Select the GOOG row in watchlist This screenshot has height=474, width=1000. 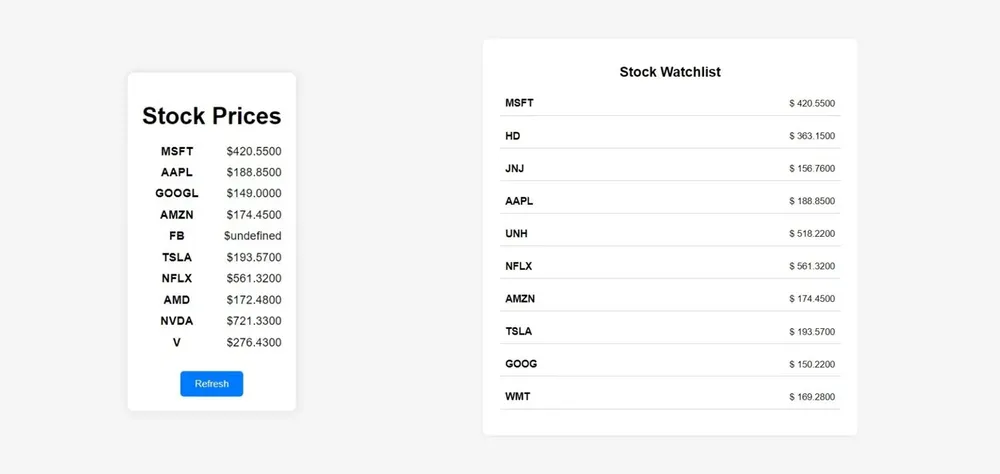coord(670,364)
